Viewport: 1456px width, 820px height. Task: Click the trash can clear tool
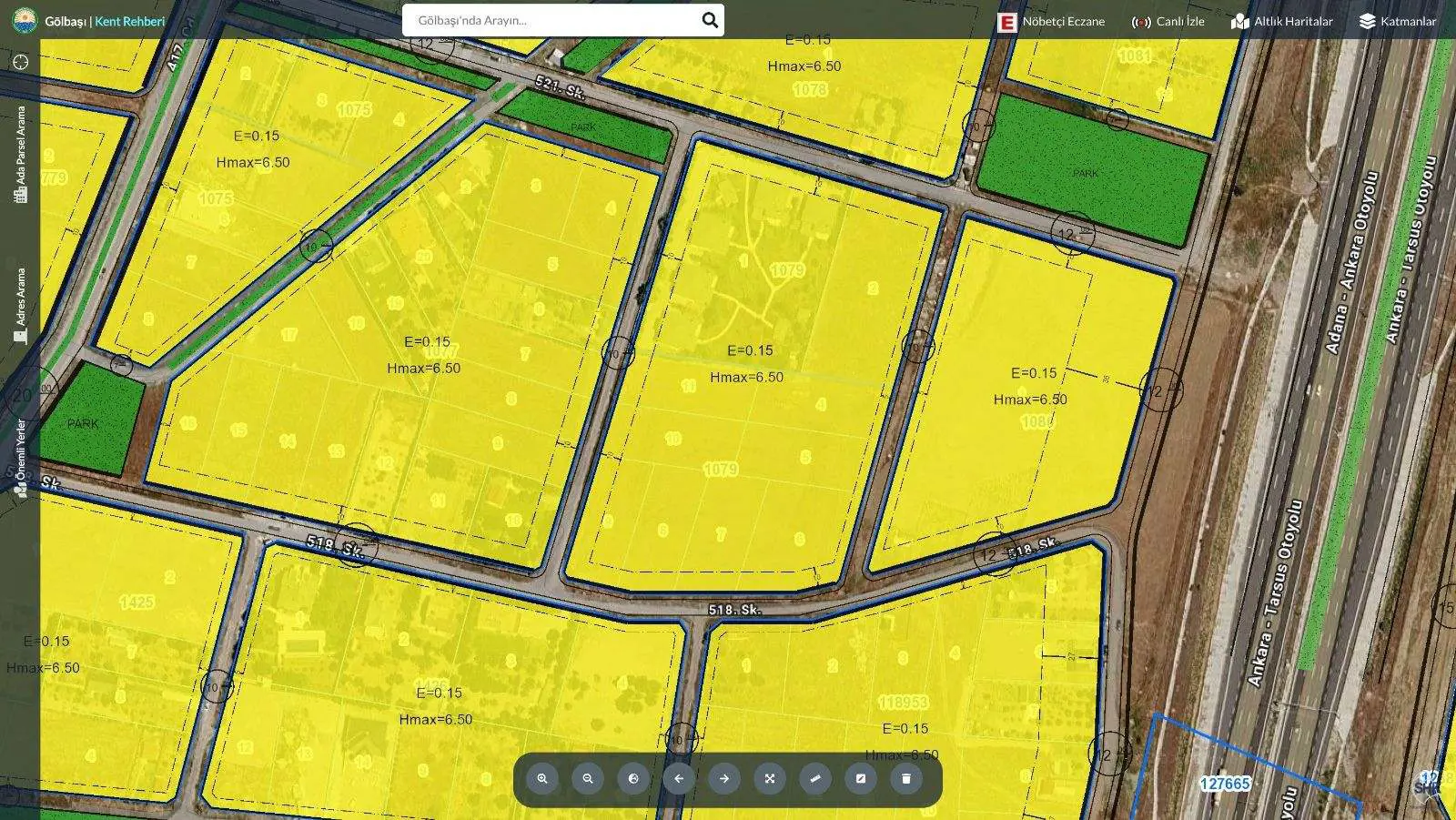(x=906, y=779)
